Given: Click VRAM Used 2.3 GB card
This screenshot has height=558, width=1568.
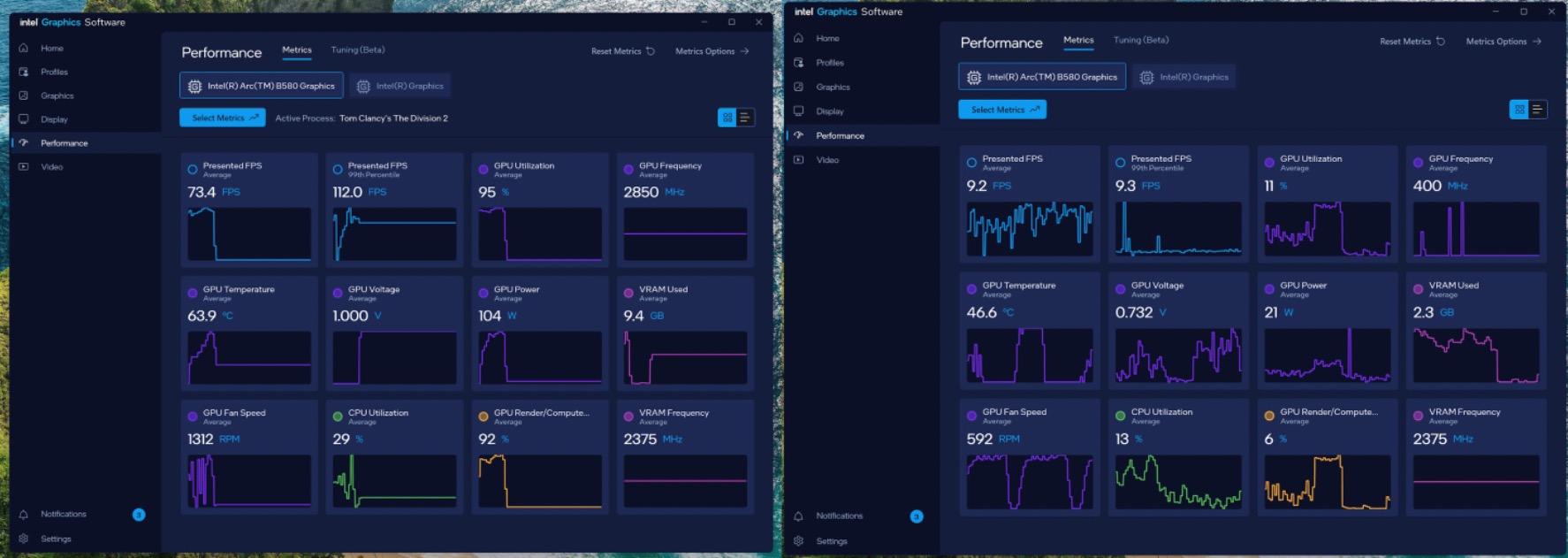Looking at the screenshot, I should (x=1476, y=331).
